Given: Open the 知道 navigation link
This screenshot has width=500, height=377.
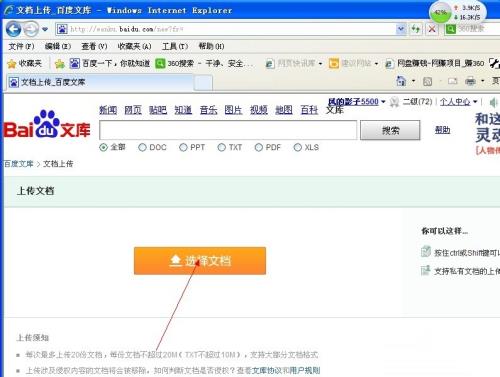Looking at the screenshot, I should point(183,110).
